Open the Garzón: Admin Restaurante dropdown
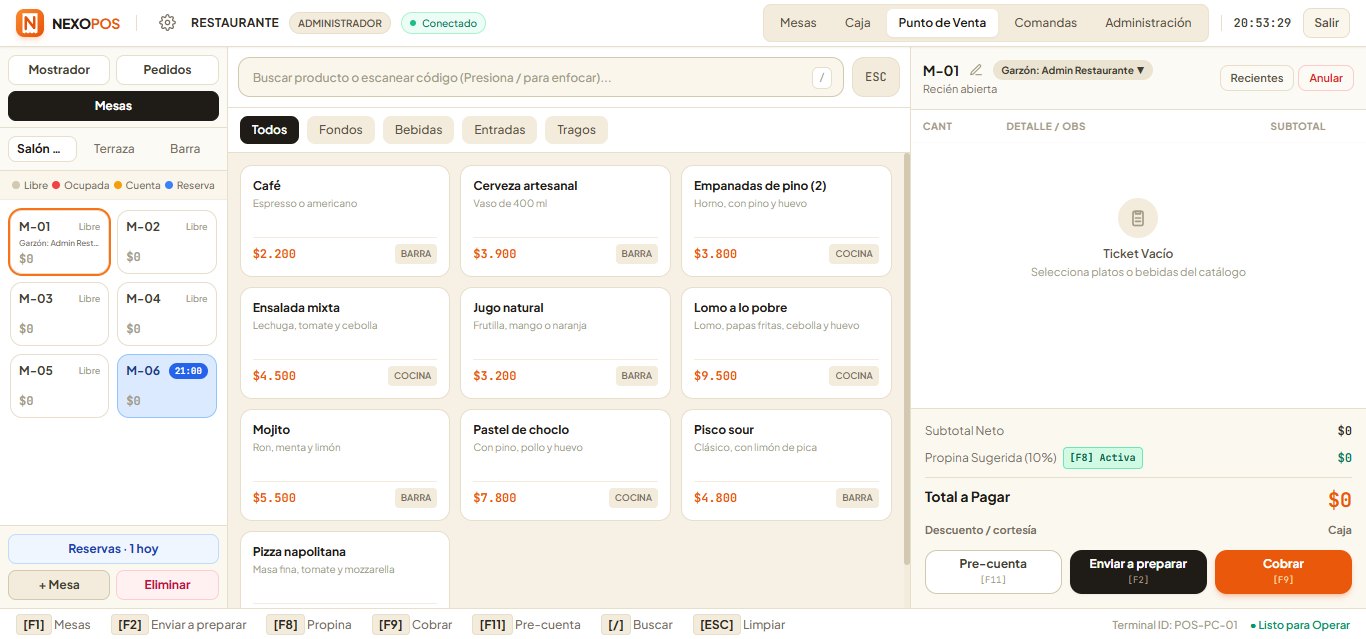Viewport: 1366px width, 639px height. click(1072, 70)
